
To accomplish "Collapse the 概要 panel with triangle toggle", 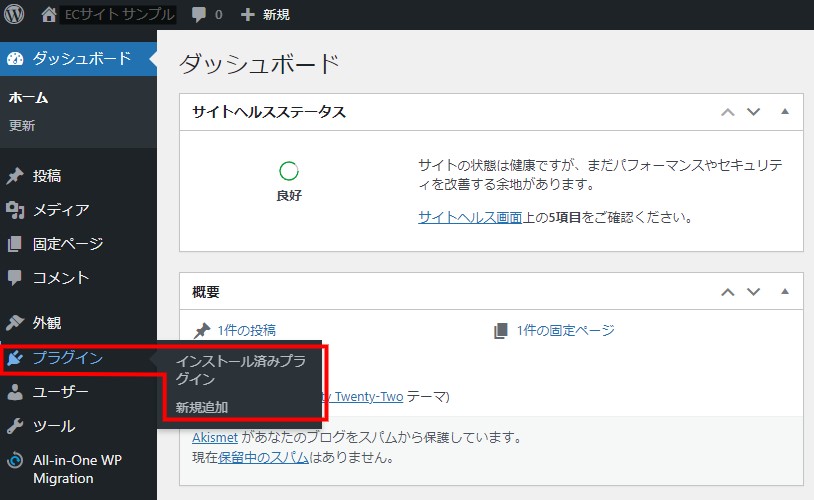I will point(785,292).
